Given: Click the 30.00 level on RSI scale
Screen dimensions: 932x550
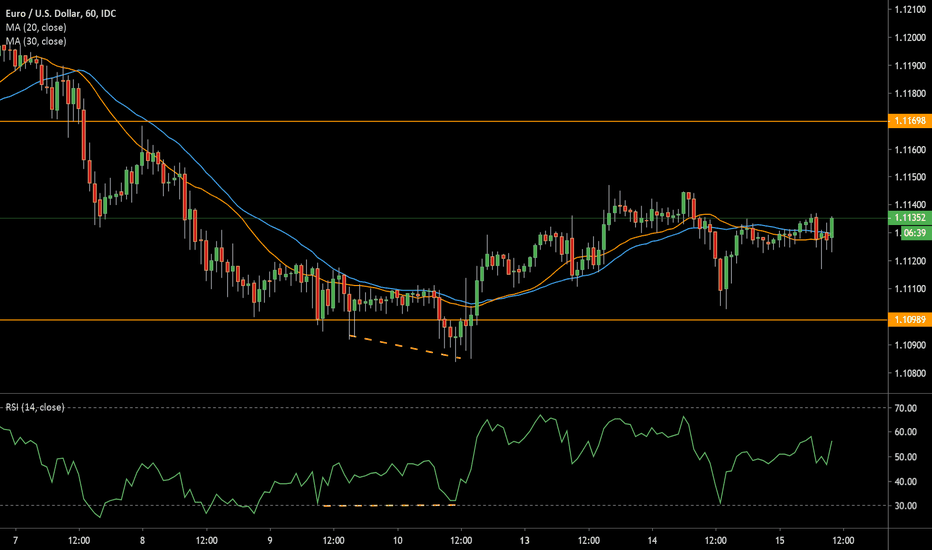Looking at the screenshot, I should (906, 506).
